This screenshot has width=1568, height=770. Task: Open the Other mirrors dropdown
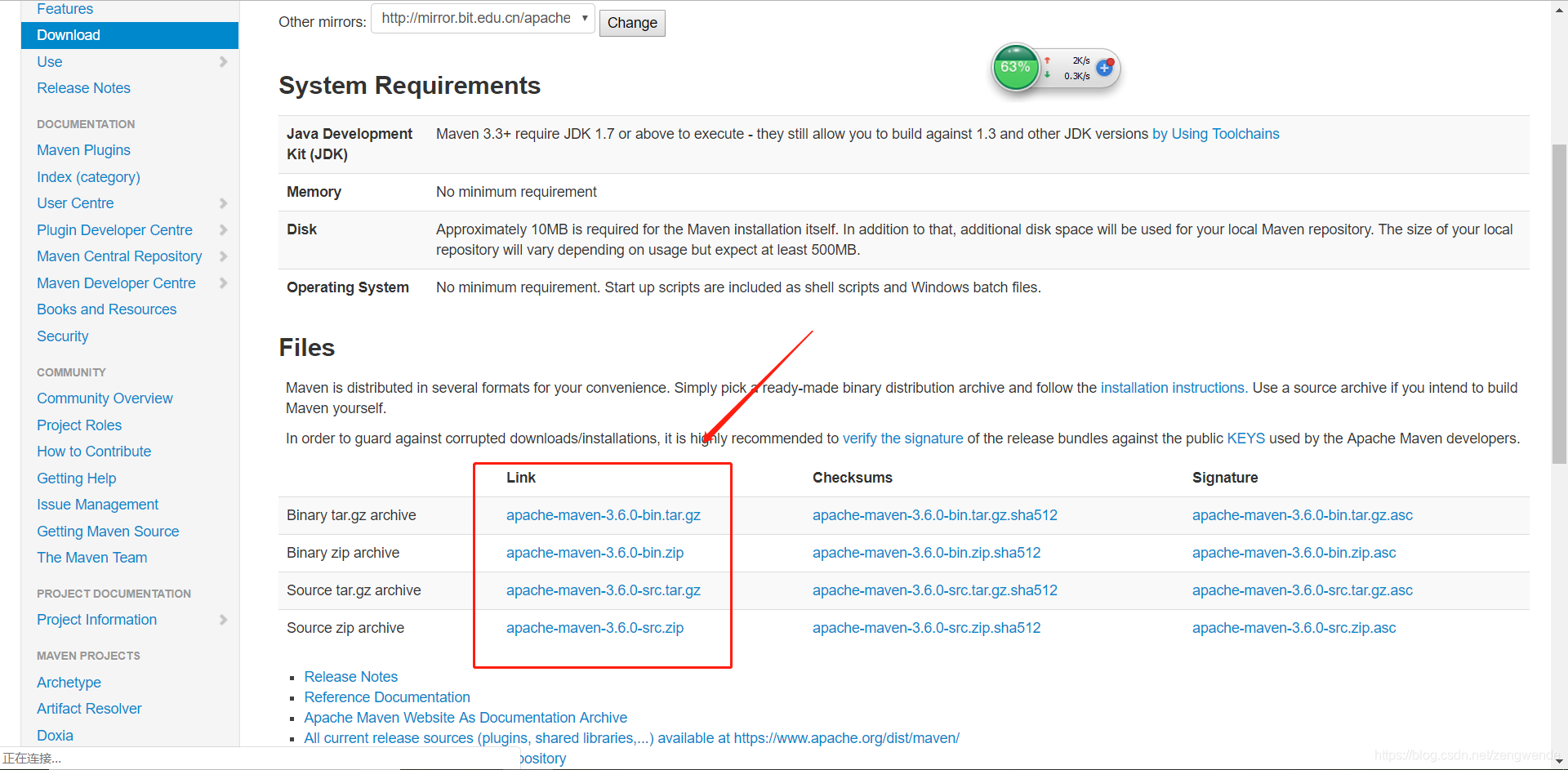pyautogui.click(x=483, y=18)
